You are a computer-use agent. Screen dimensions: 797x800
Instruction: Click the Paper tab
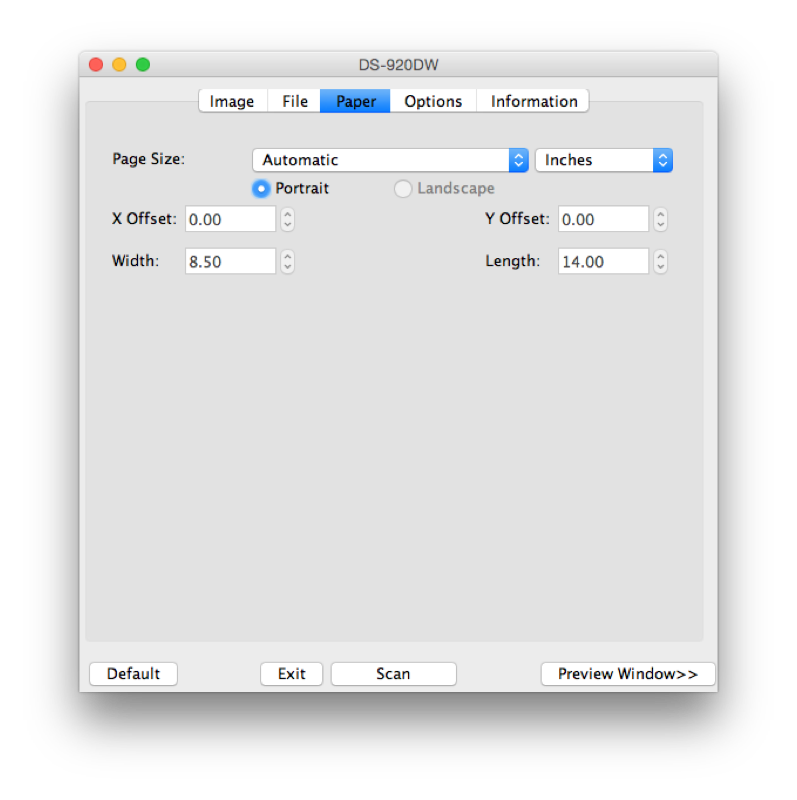(x=356, y=101)
